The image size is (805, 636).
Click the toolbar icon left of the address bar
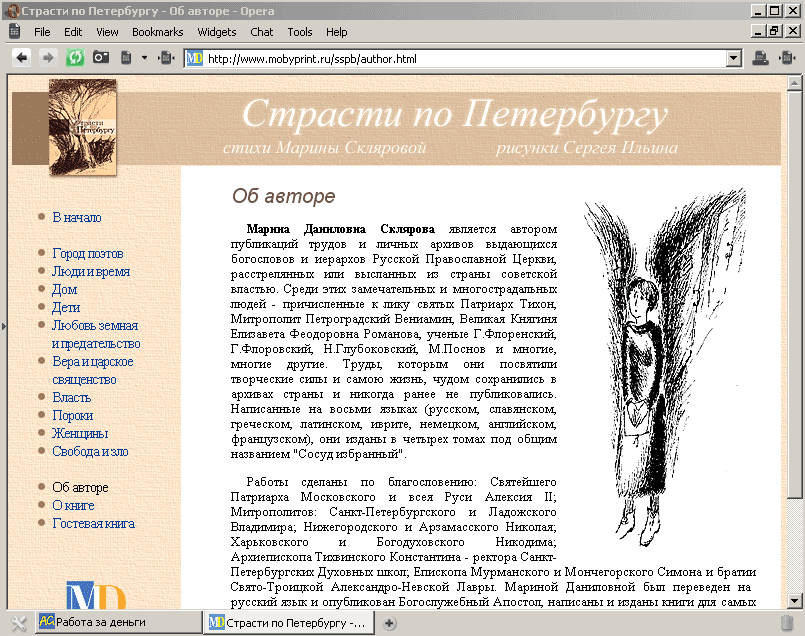point(166,57)
